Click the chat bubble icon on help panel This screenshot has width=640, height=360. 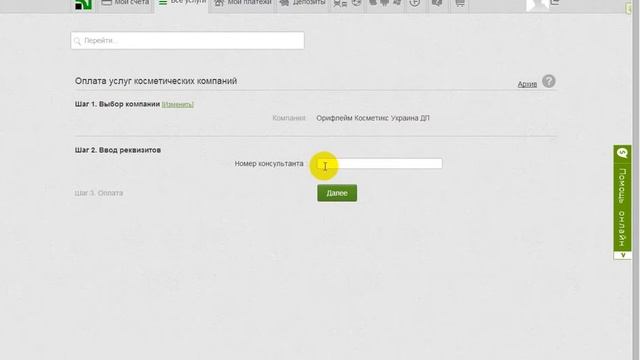622,153
